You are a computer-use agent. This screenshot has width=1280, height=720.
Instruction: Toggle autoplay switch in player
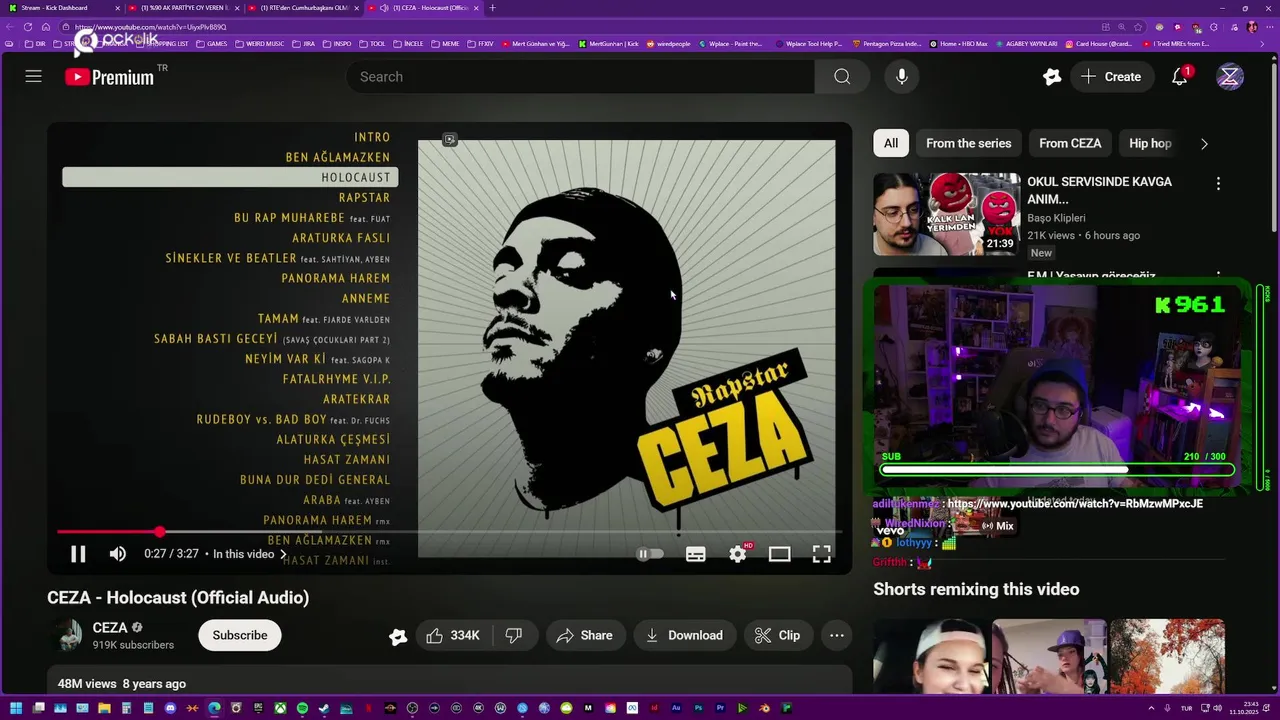[x=650, y=554]
